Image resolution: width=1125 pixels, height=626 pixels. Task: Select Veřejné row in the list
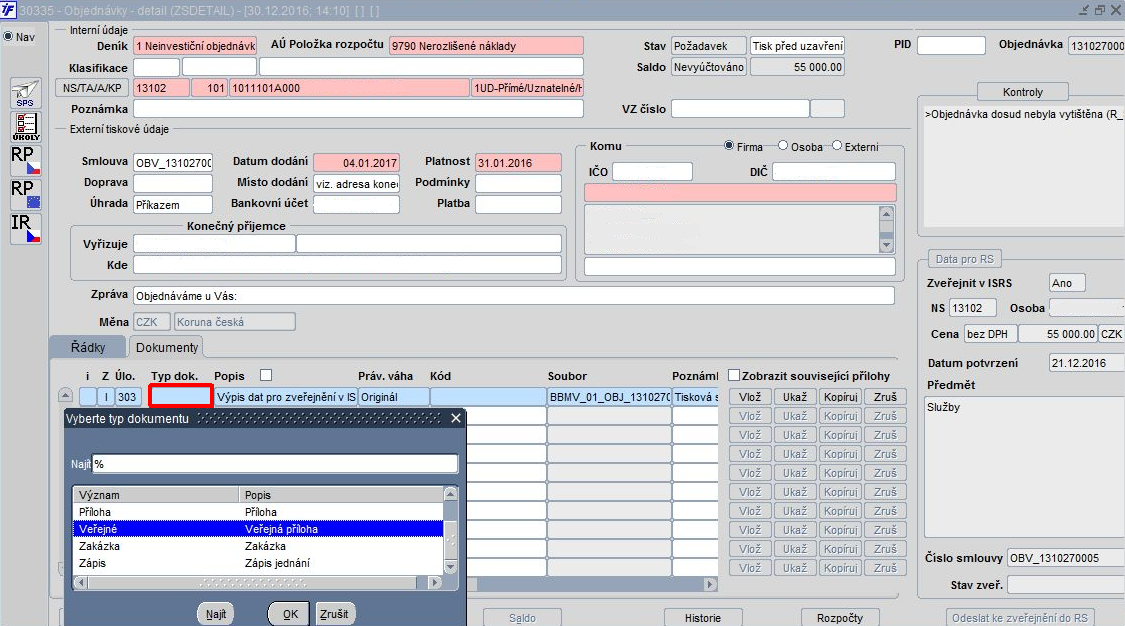pyautogui.click(x=258, y=529)
